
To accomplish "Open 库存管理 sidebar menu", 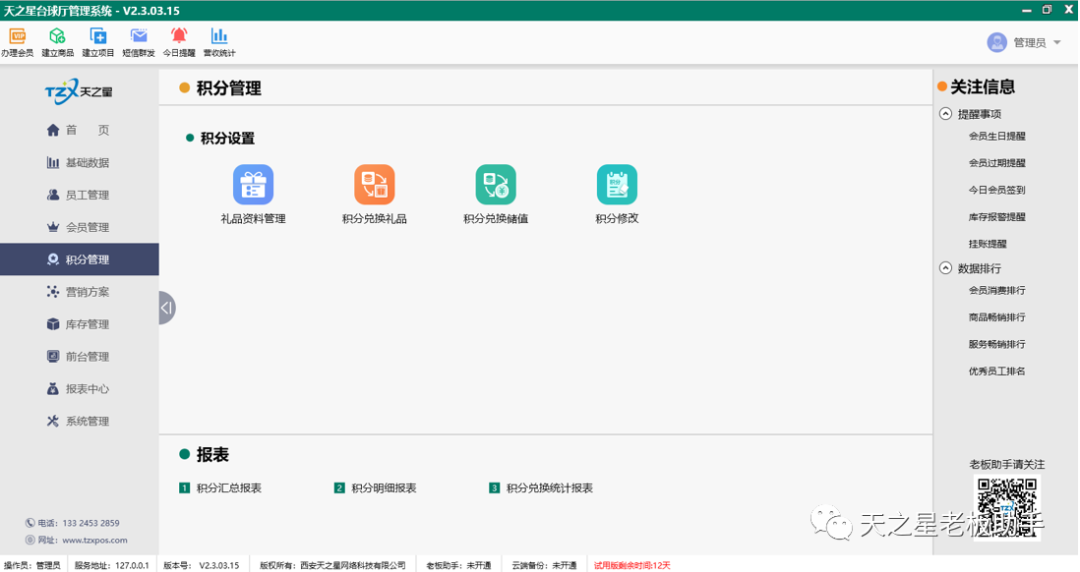I will pyautogui.click(x=78, y=325).
